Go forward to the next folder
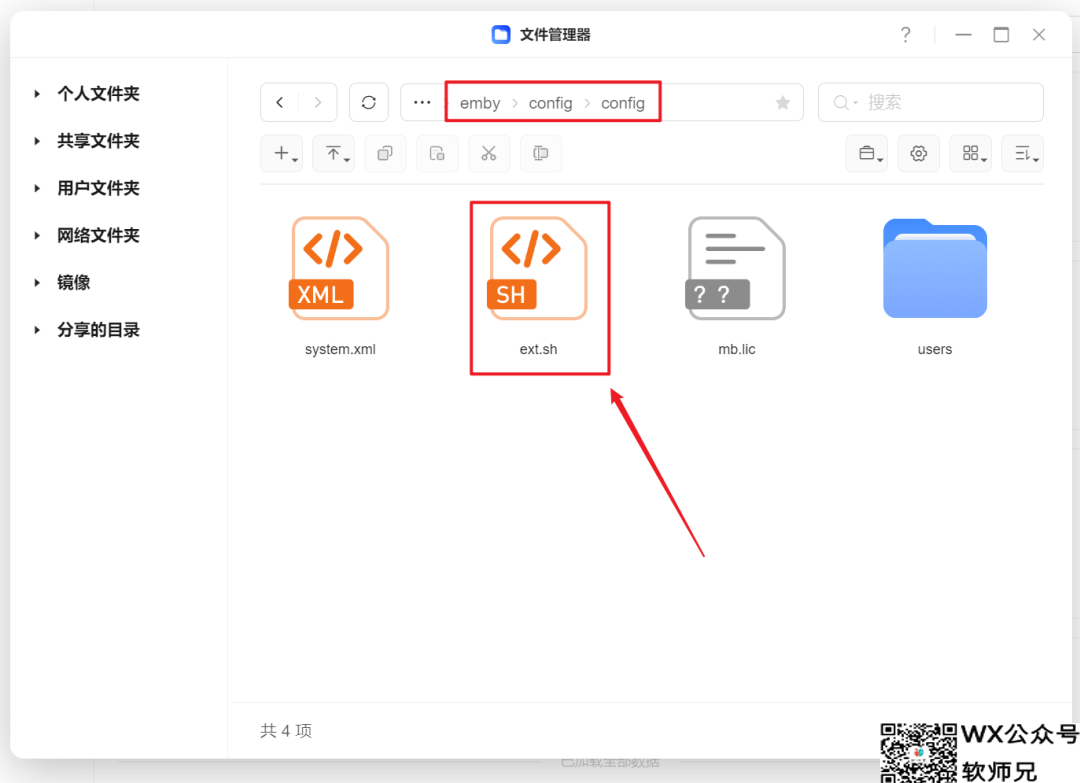This screenshot has height=783, width=1080. pyautogui.click(x=318, y=103)
